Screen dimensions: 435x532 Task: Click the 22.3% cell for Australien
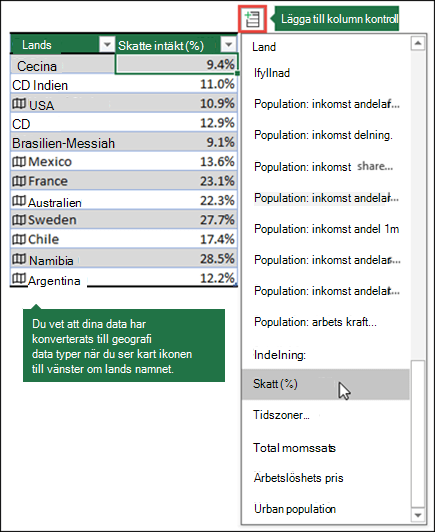click(176, 201)
